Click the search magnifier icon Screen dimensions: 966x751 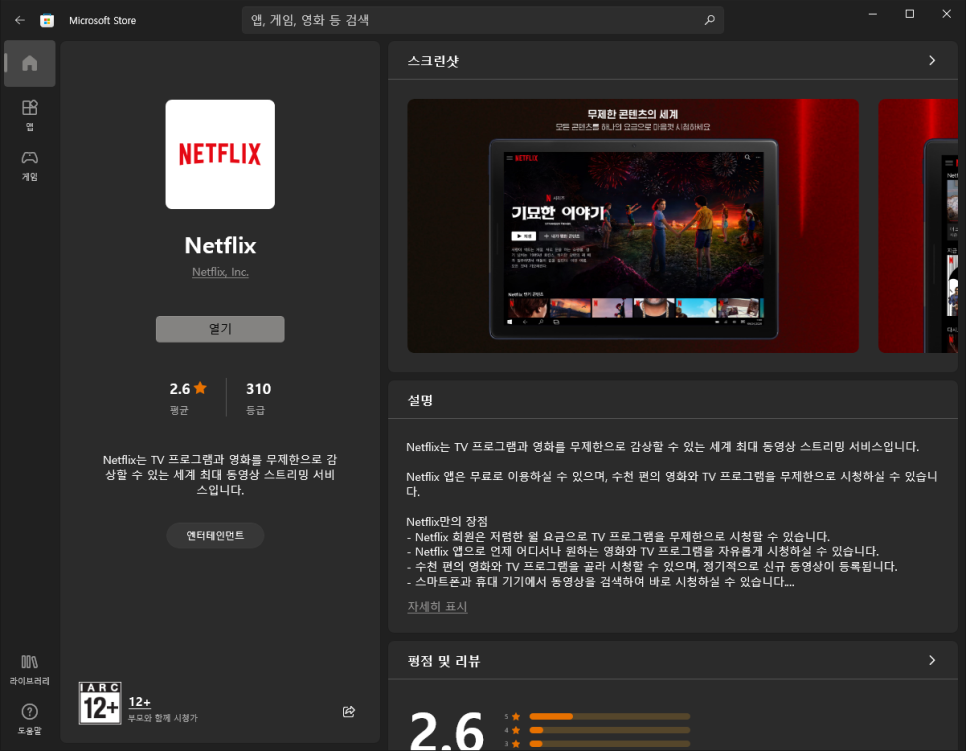coord(710,20)
